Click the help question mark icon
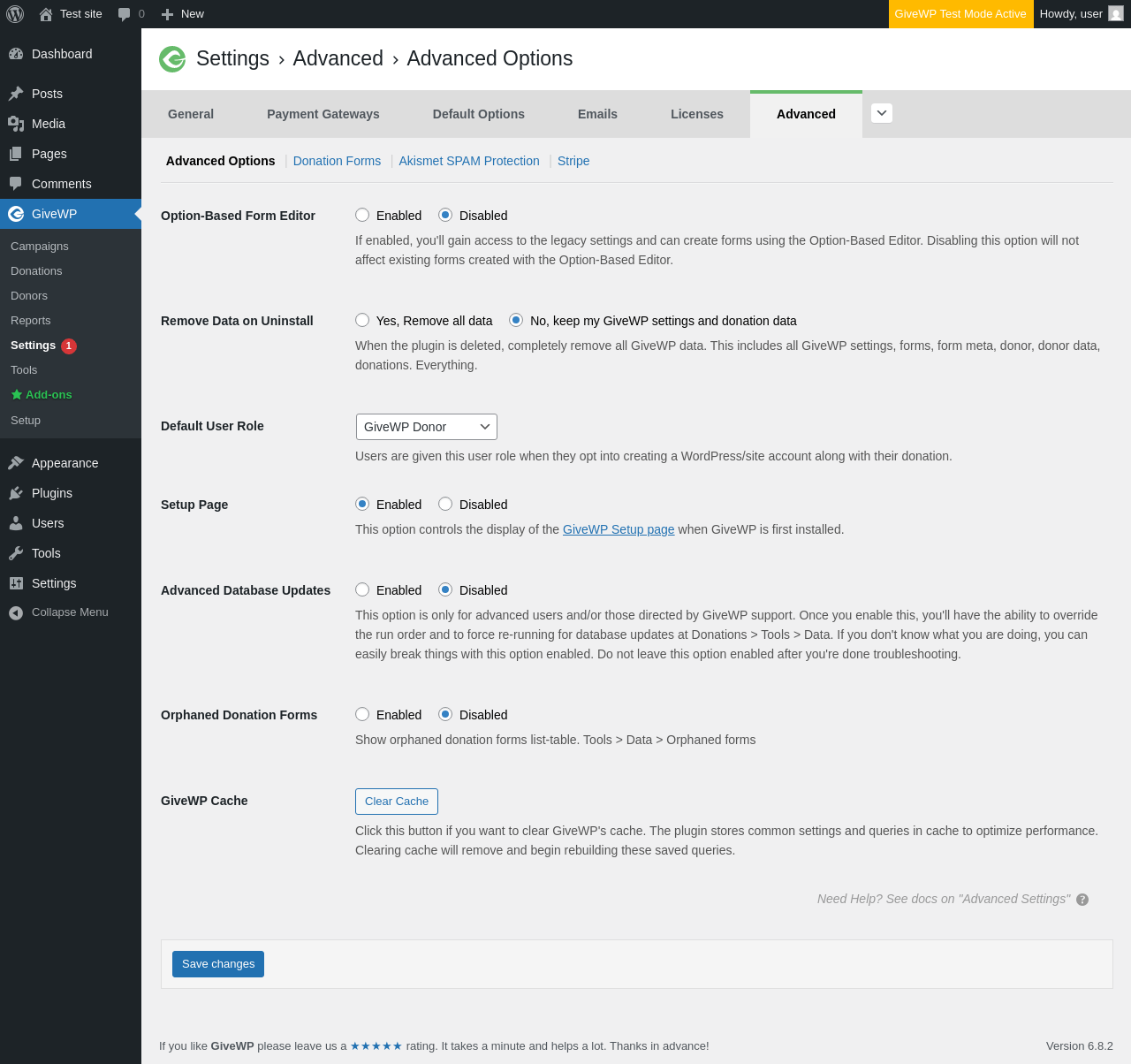The width and height of the screenshot is (1131, 1064). click(1082, 900)
